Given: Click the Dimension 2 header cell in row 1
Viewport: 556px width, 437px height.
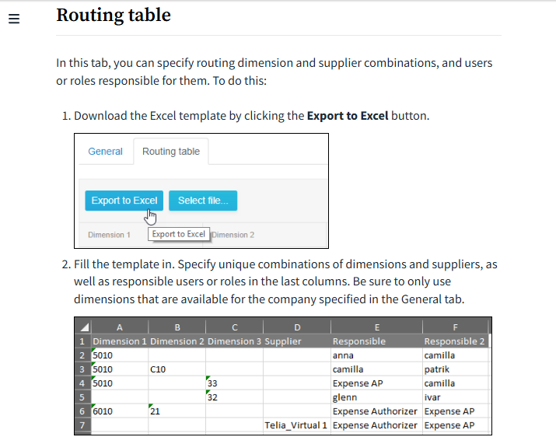Looking at the screenshot, I should pos(177,341).
